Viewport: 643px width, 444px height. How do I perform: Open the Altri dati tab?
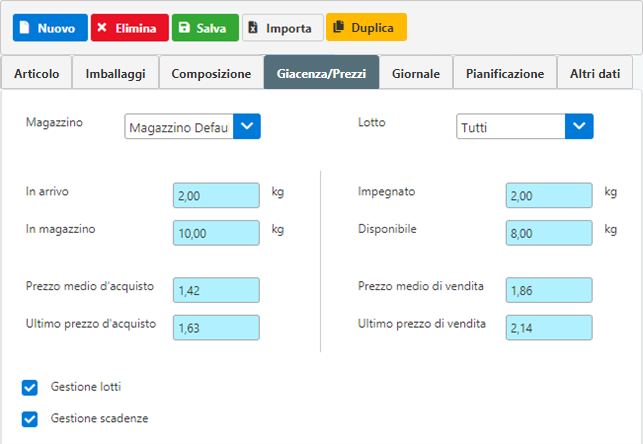click(x=595, y=73)
